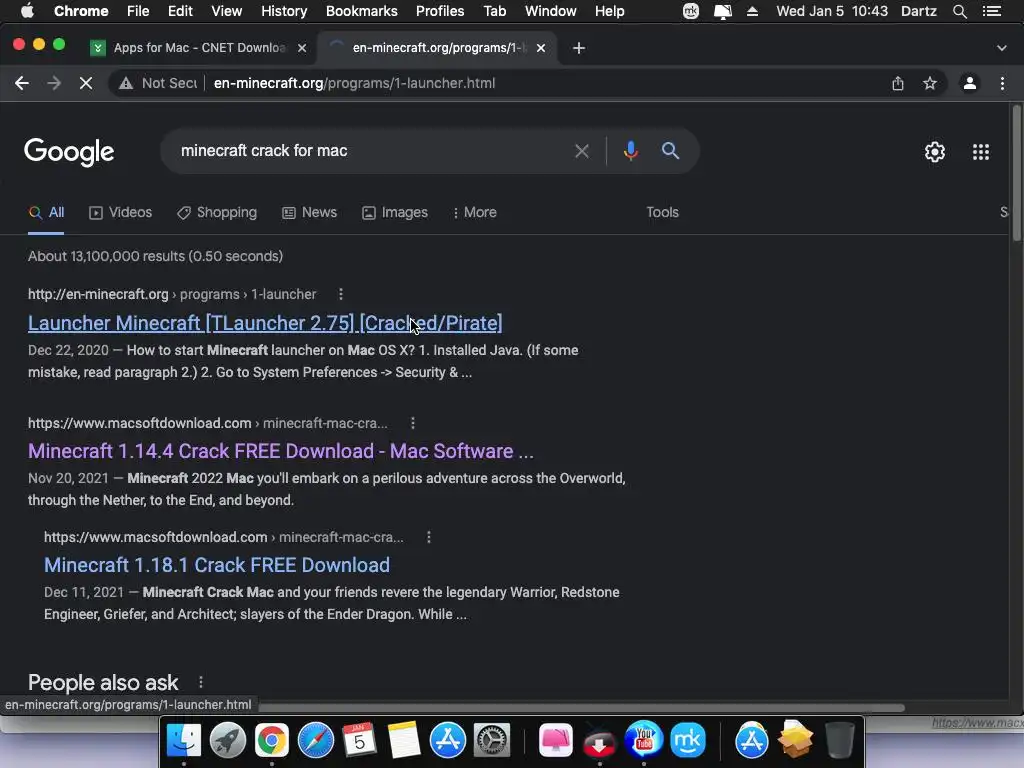Start voice search with microphone
Viewport: 1024px width, 768px height.
click(x=630, y=151)
